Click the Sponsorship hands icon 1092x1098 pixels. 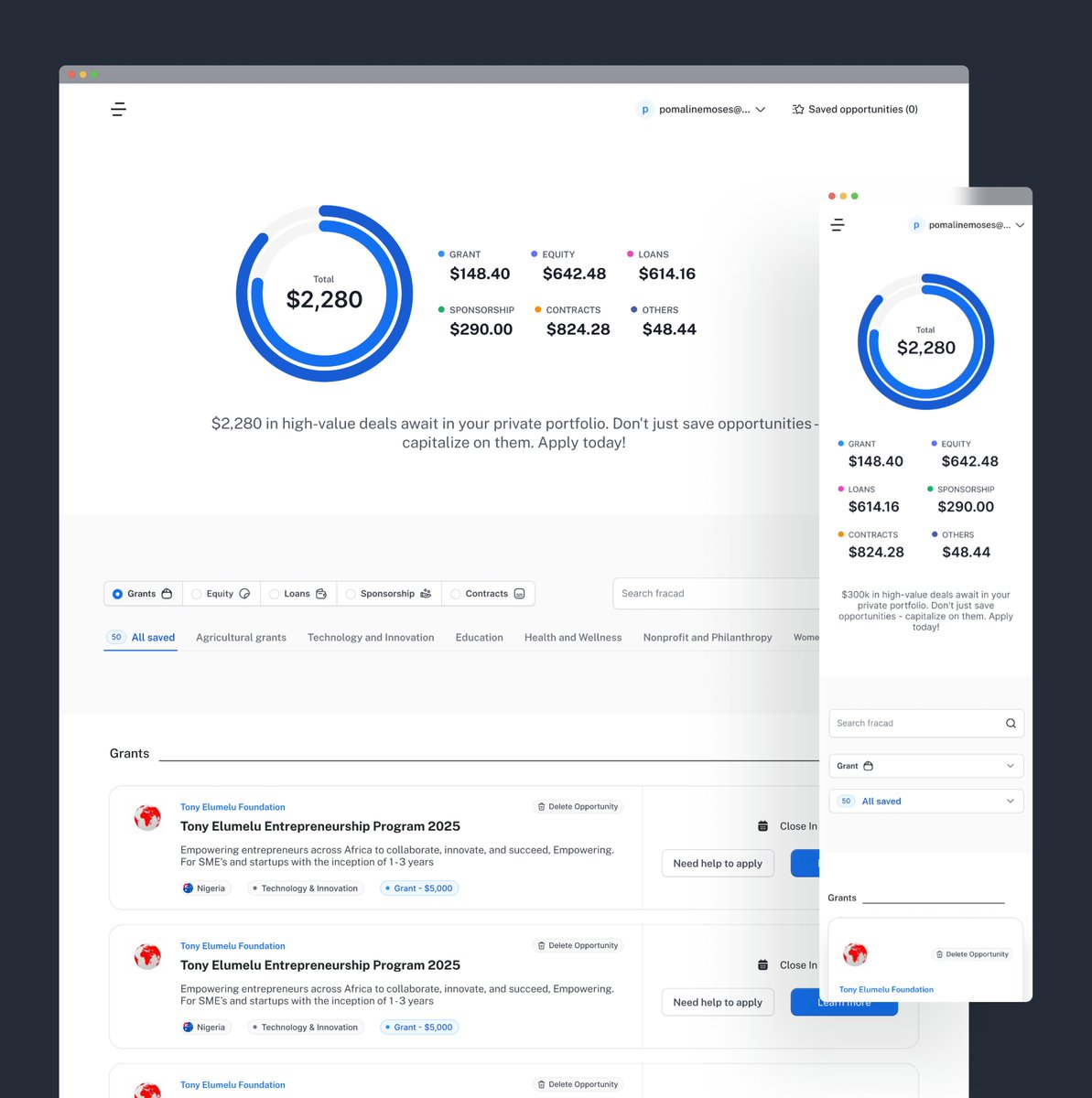[426, 594]
